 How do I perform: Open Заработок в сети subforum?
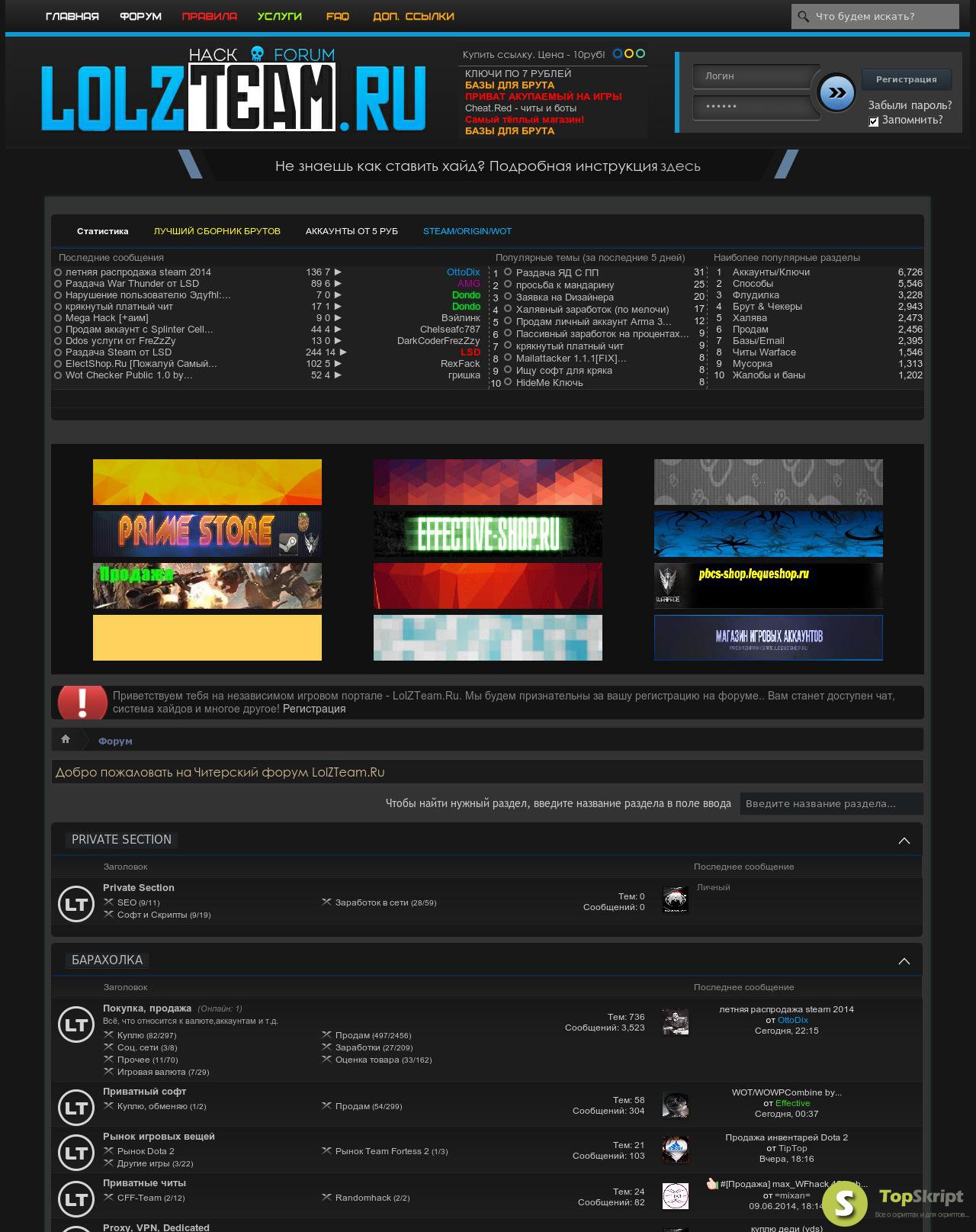click(x=371, y=902)
